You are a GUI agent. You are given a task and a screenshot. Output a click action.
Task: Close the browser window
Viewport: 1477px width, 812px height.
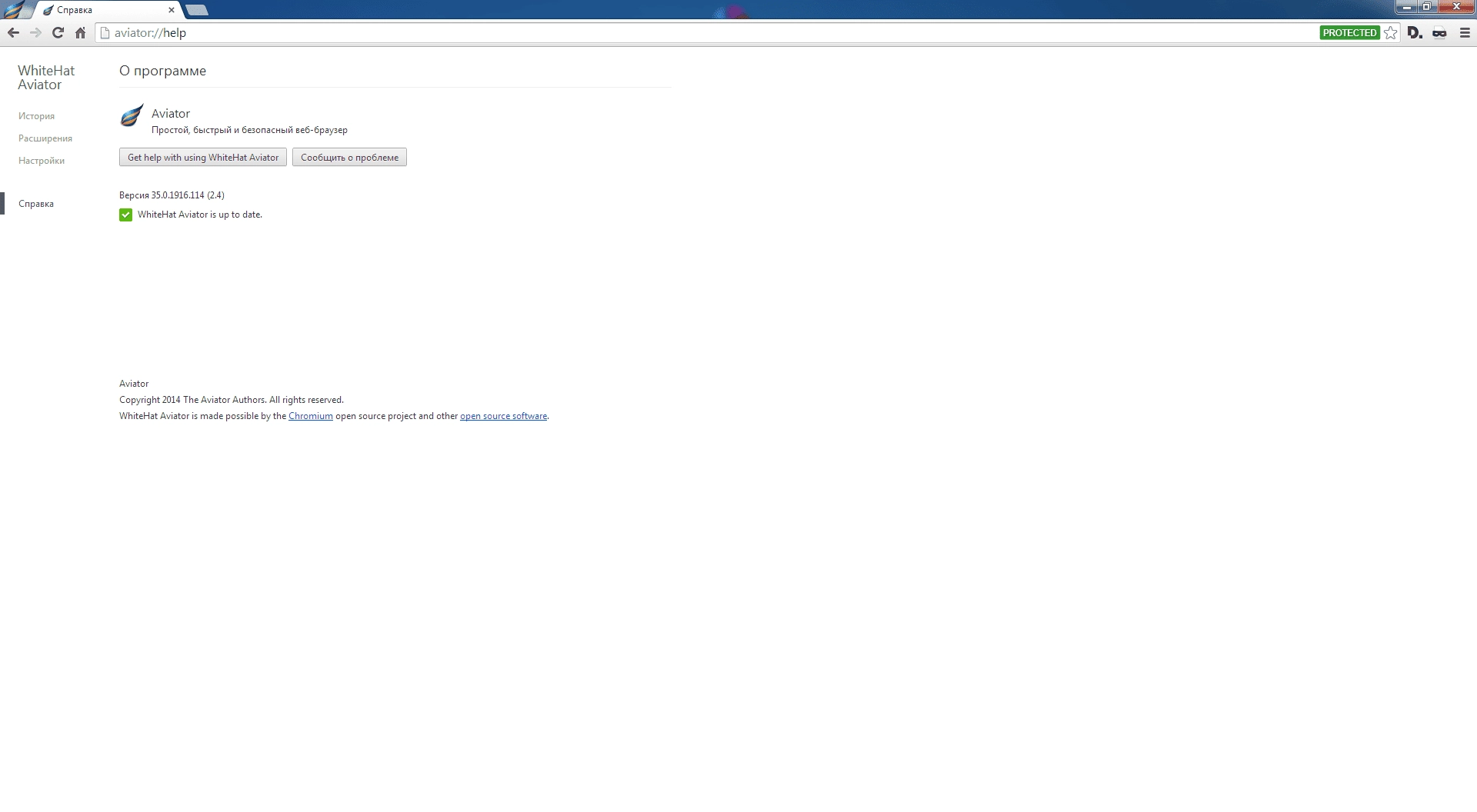(1455, 7)
